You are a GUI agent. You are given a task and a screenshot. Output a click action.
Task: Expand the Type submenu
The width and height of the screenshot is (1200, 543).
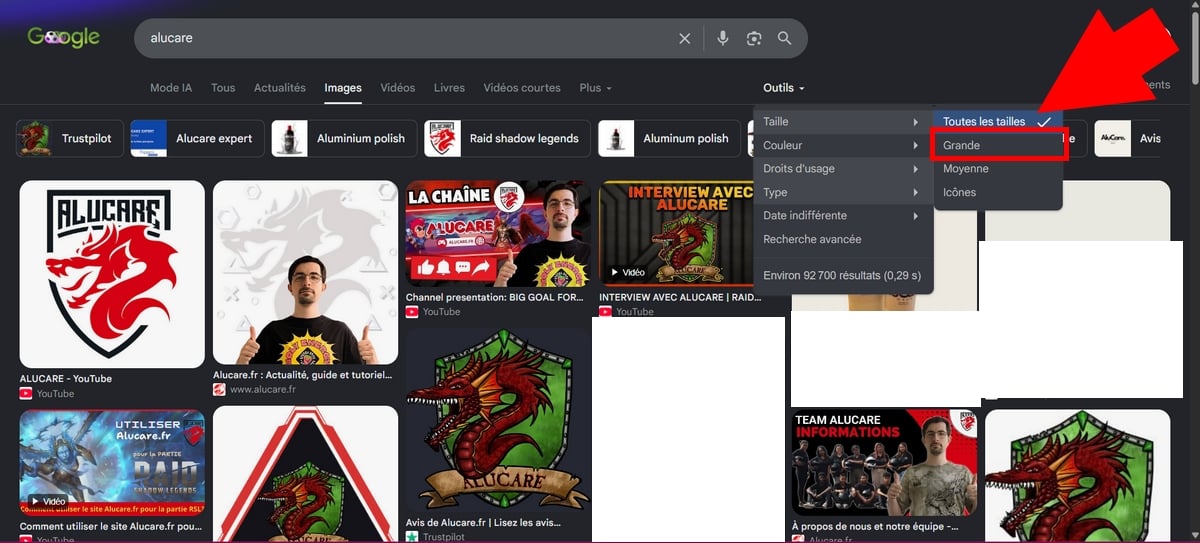(x=843, y=192)
